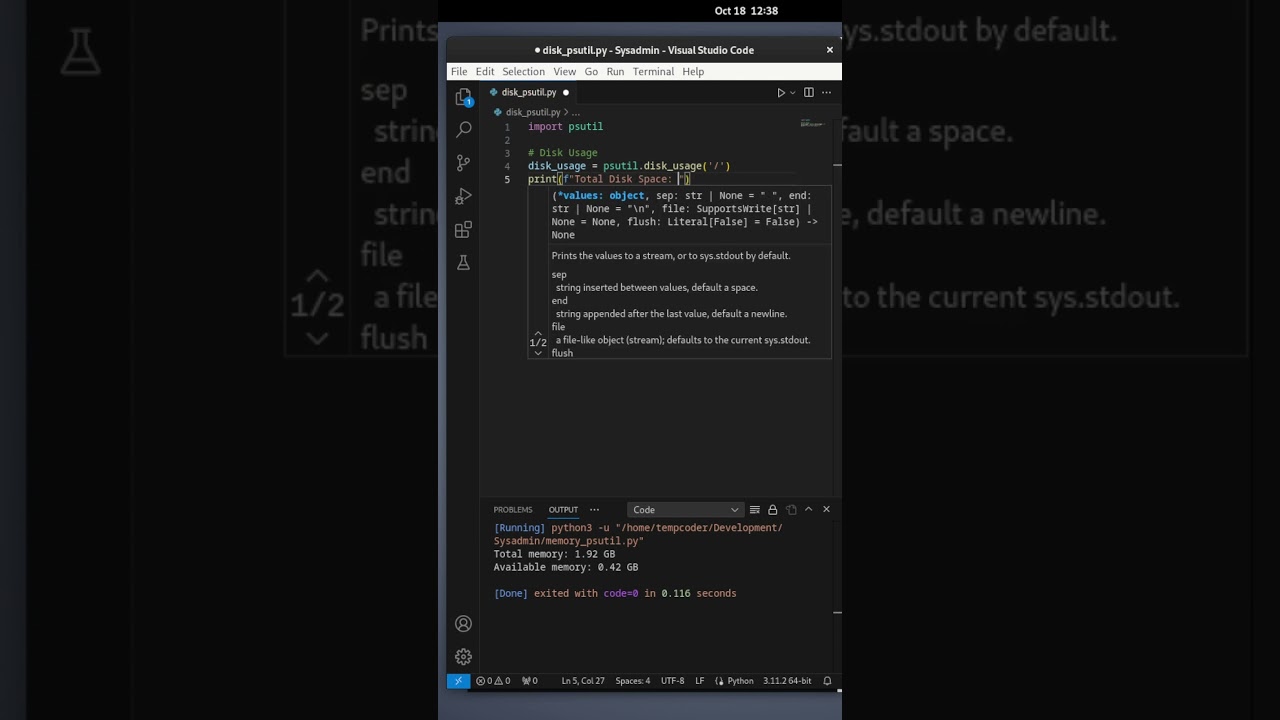Screen dimensions: 1280x720
Task: Open the Go menu
Action: [591, 72]
